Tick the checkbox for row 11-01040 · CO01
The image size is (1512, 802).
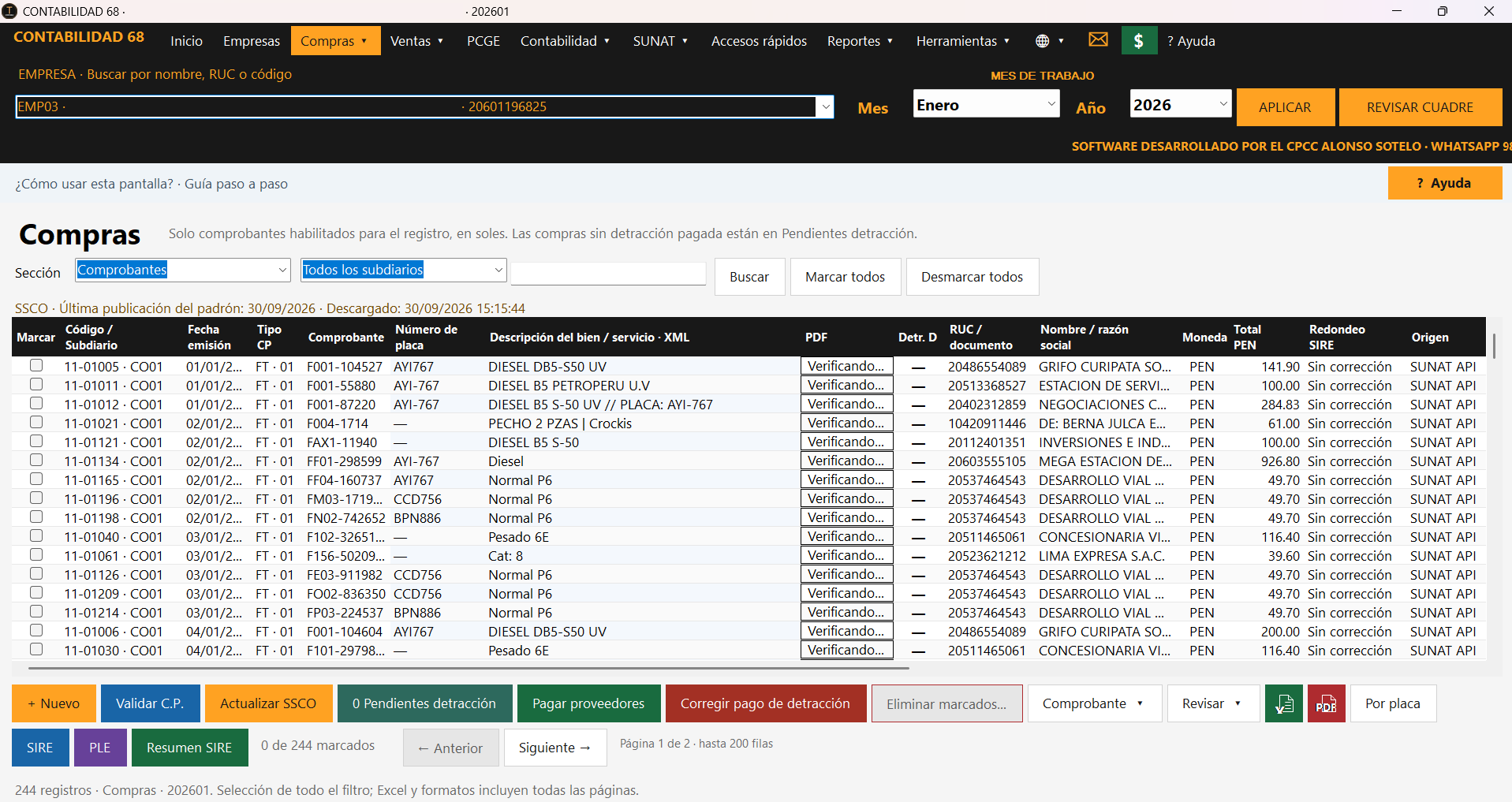click(x=36, y=535)
